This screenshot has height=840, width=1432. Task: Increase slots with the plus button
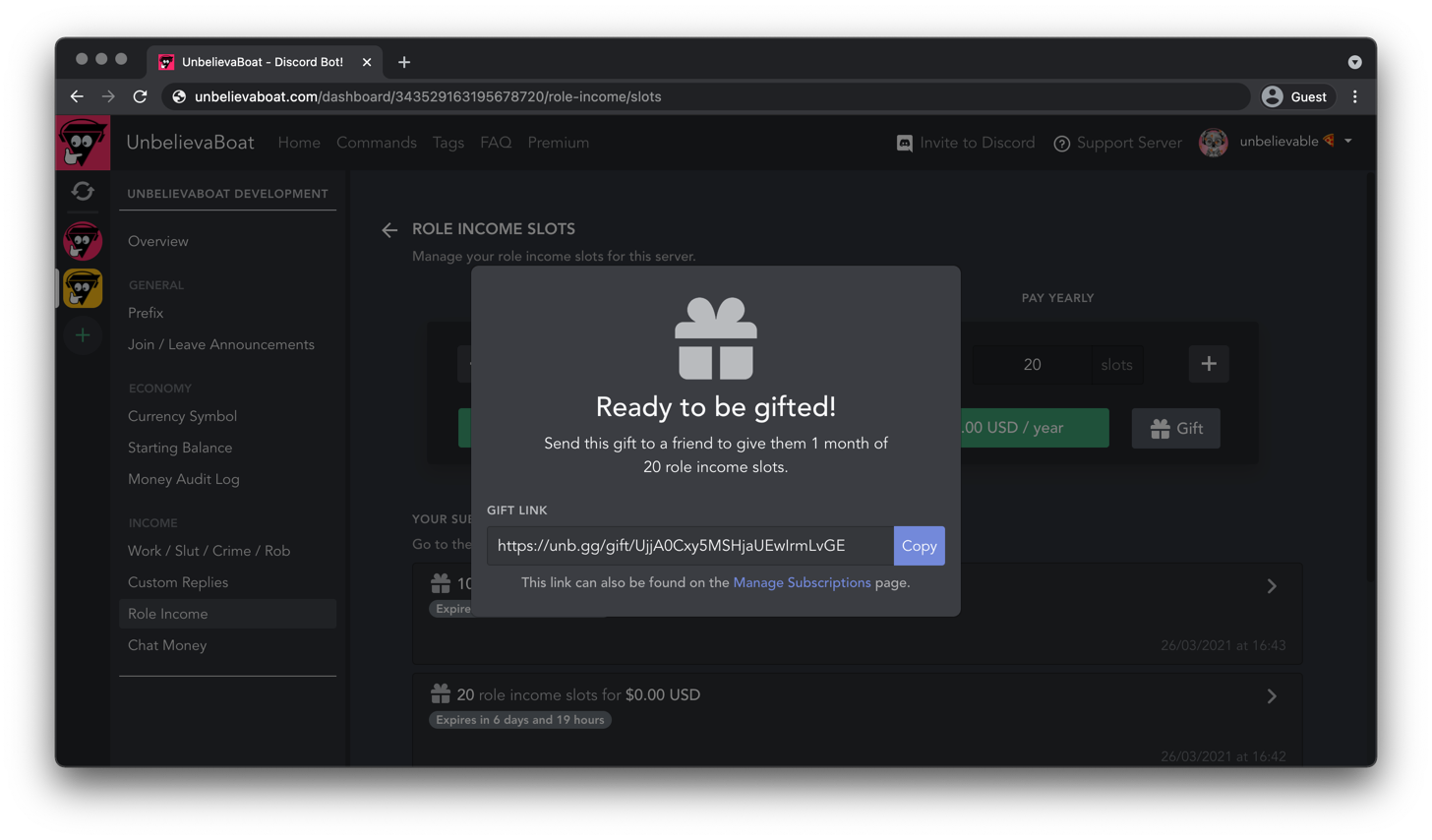pos(1208,364)
